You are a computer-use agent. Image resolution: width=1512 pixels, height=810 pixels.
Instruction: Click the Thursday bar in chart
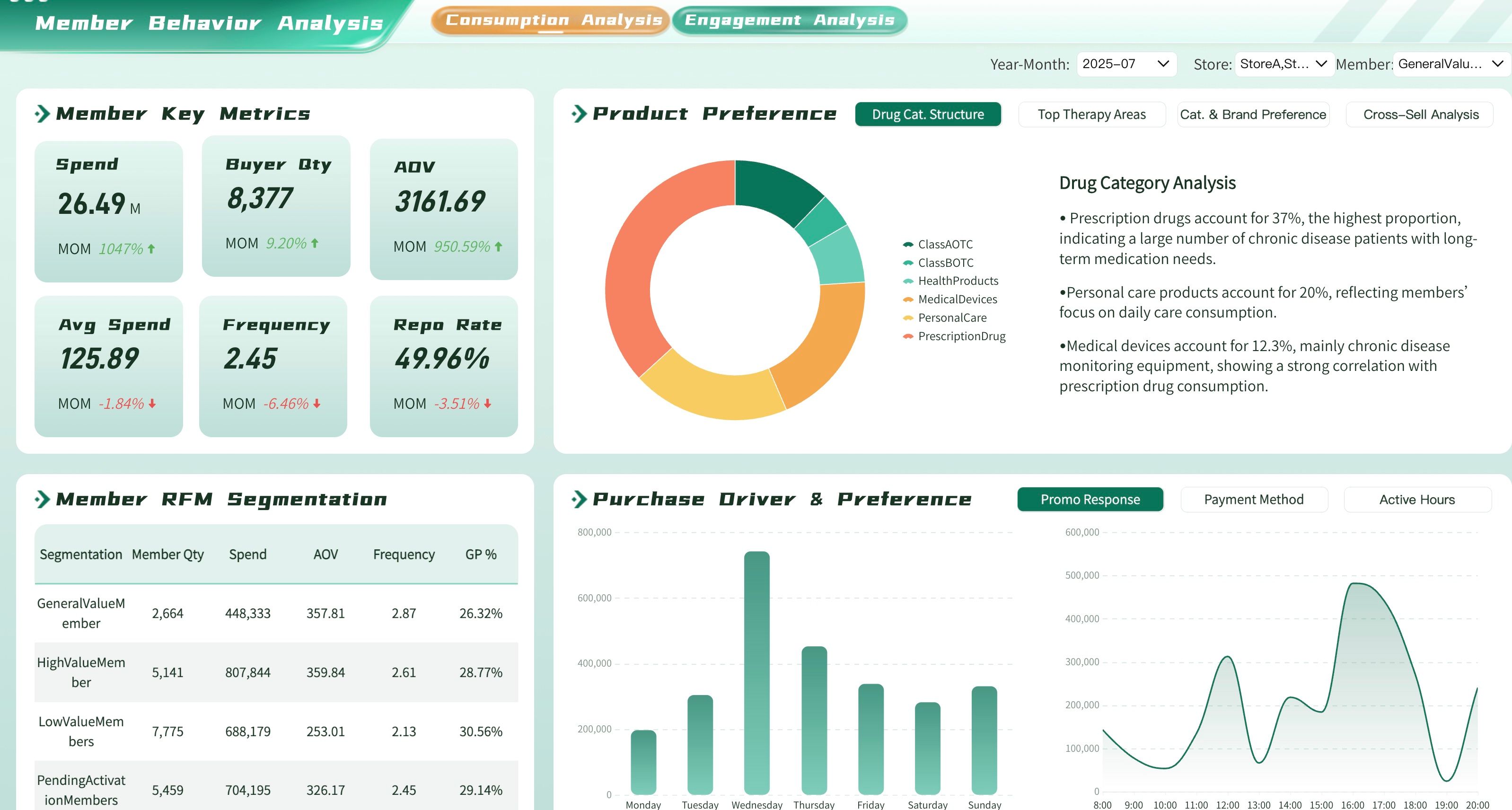click(x=814, y=721)
